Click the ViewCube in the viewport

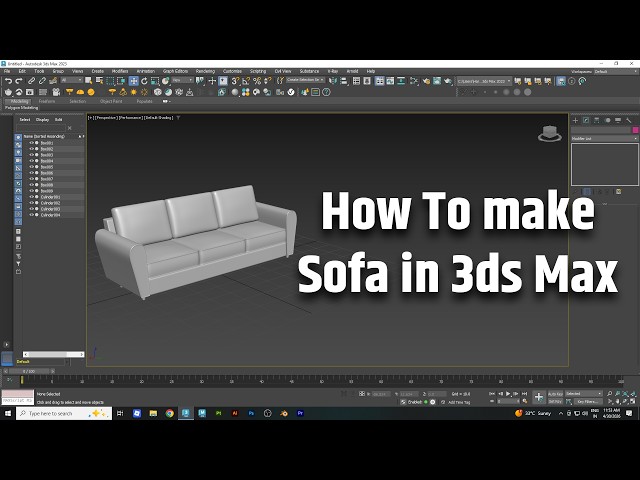point(549,133)
